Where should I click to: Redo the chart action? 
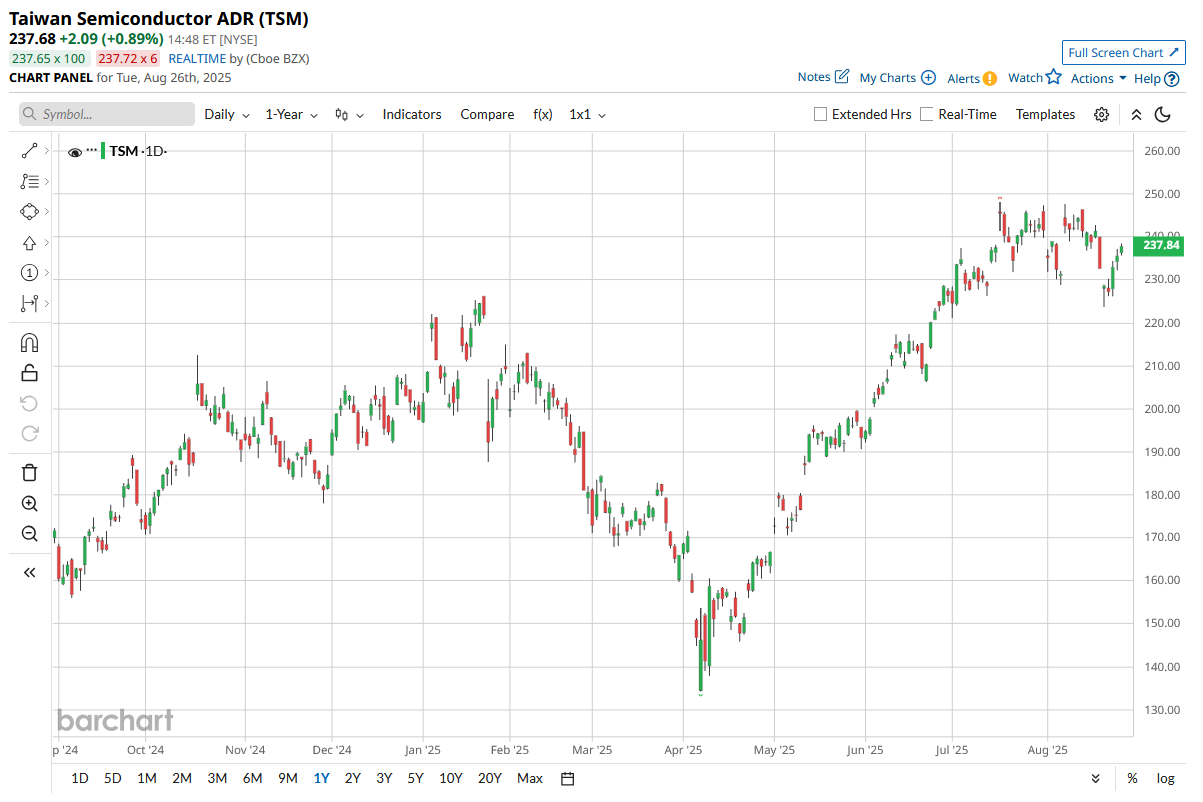coord(29,433)
